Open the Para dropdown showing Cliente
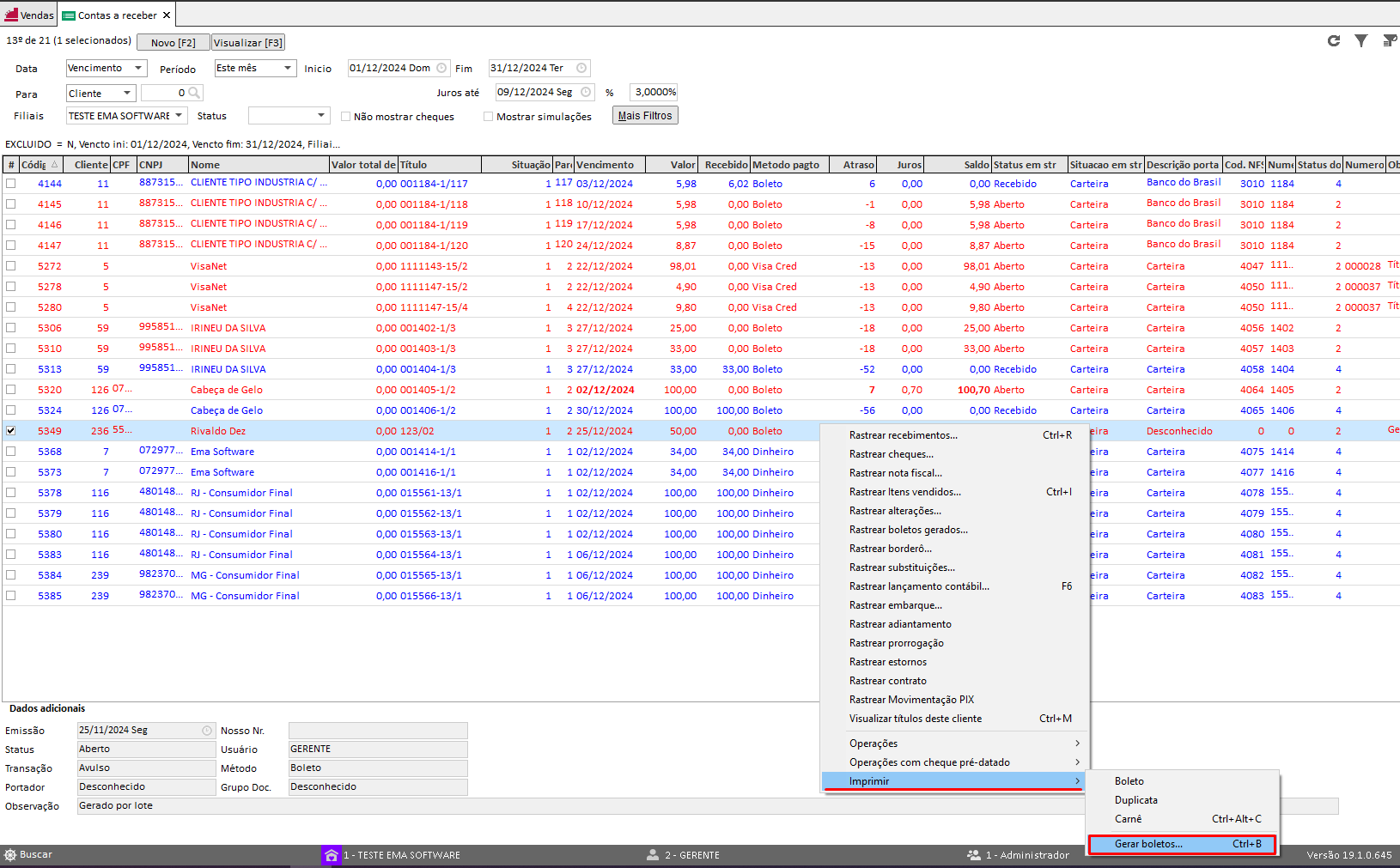The width and height of the screenshot is (1400, 868). coord(101,93)
